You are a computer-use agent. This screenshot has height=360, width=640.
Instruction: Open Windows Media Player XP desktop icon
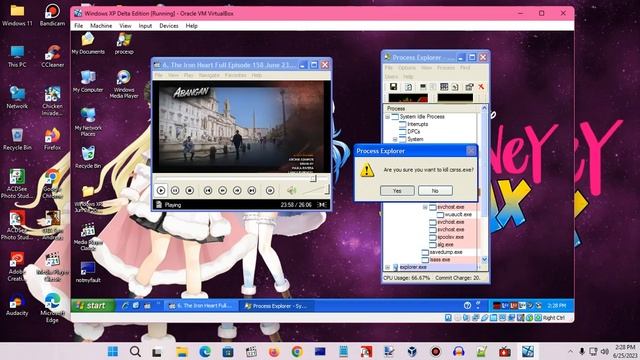point(124,84)
